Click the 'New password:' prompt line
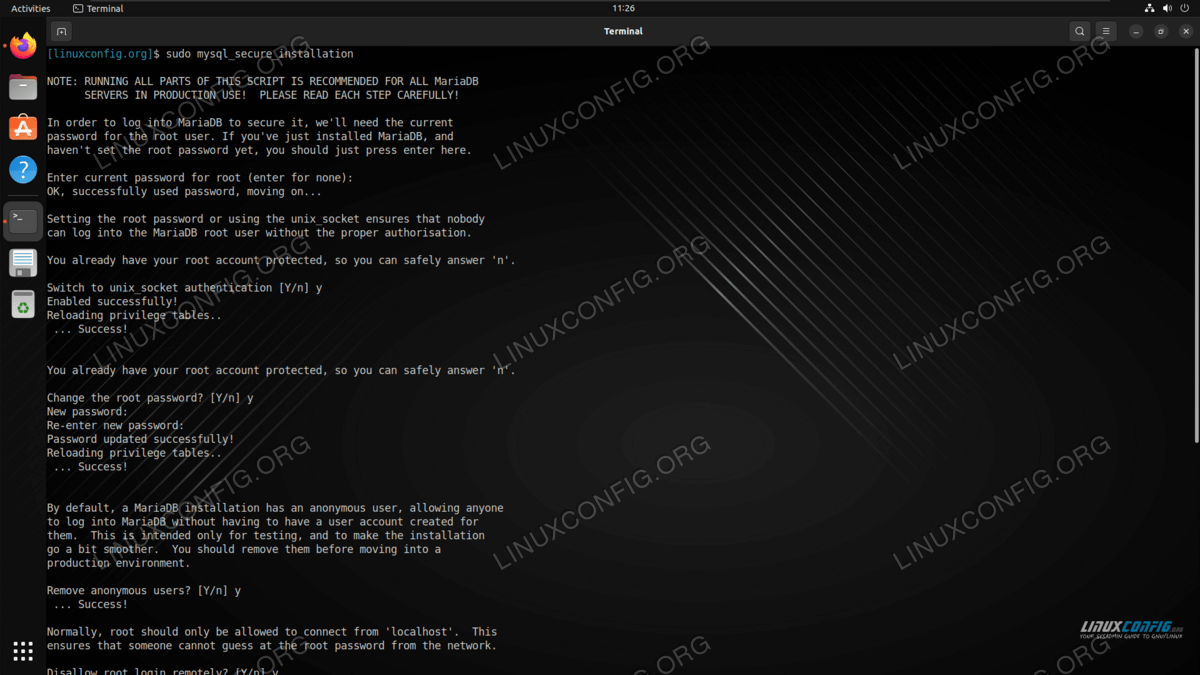Image resolution: width=1200 pixels, height=675 pixels. click(x=88, y=412)
